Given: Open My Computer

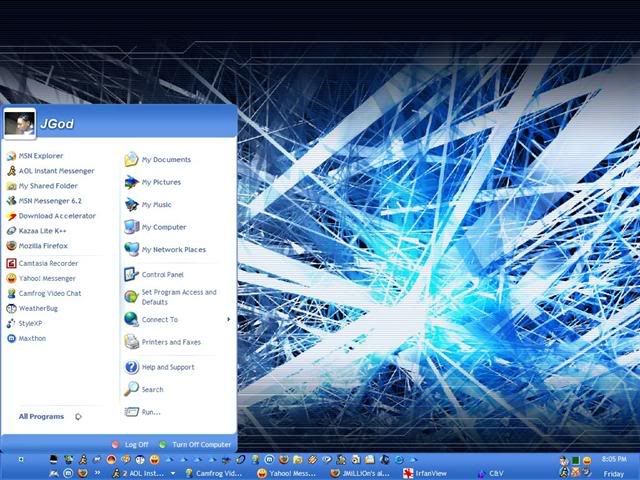Looking at the screenshot, I should point(156,227).
